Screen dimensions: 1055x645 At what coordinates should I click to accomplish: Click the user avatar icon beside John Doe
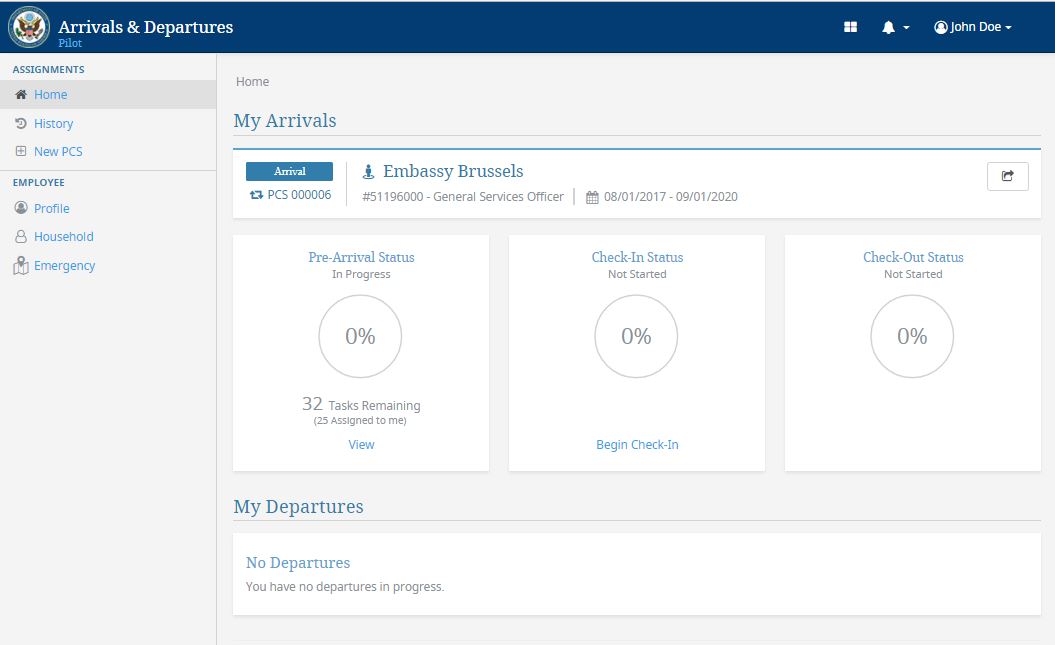pos(941,27)
